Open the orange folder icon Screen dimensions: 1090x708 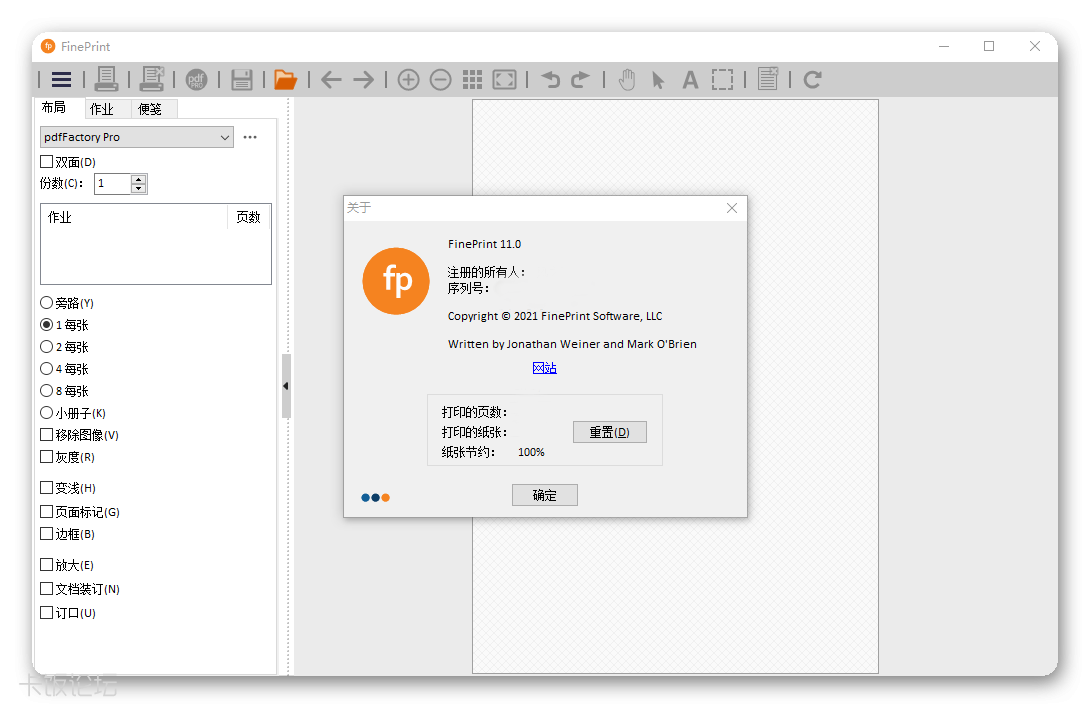point(285,80)
